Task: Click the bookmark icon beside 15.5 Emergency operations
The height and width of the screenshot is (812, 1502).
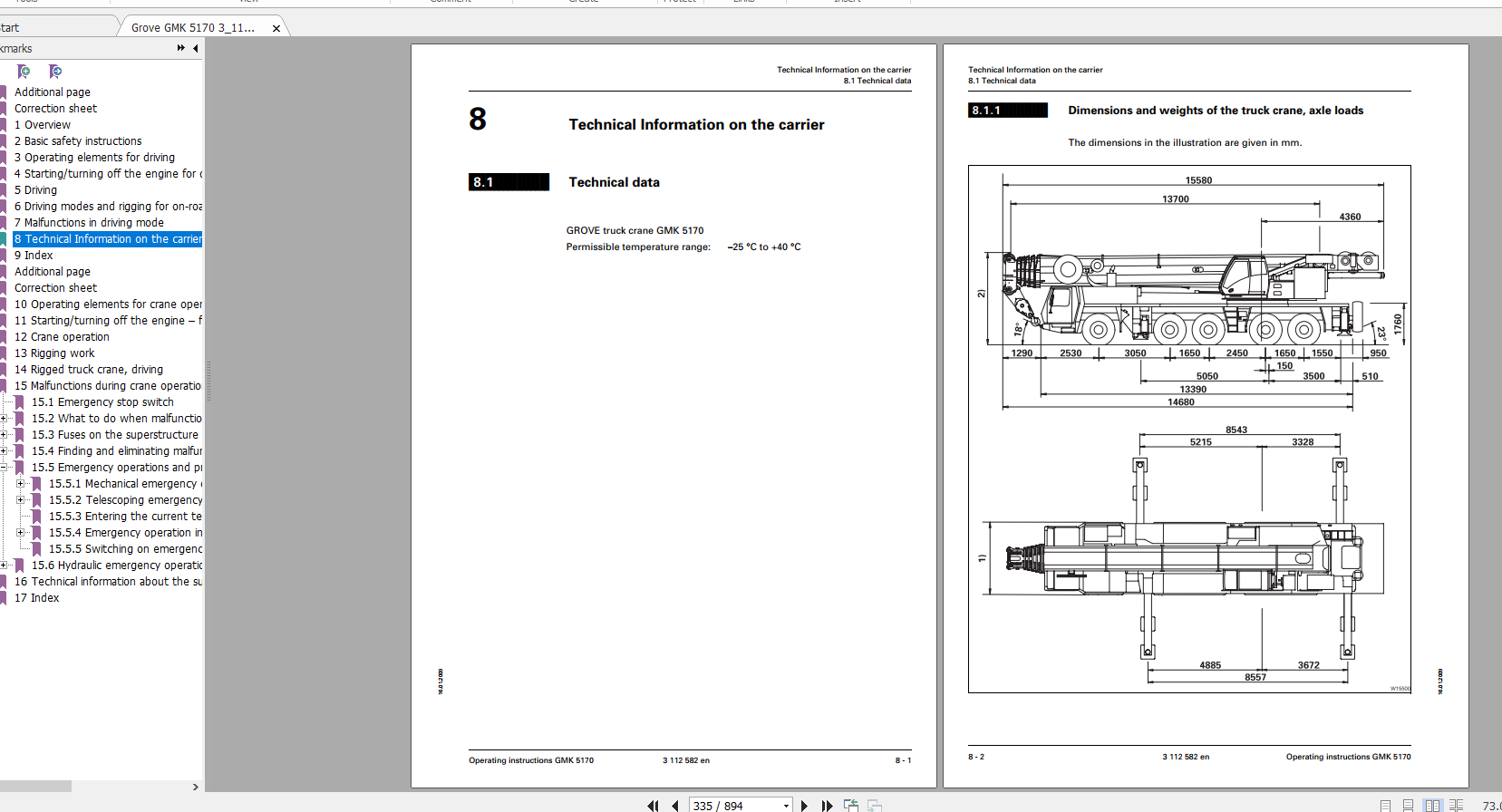Action: click(19, 468)
